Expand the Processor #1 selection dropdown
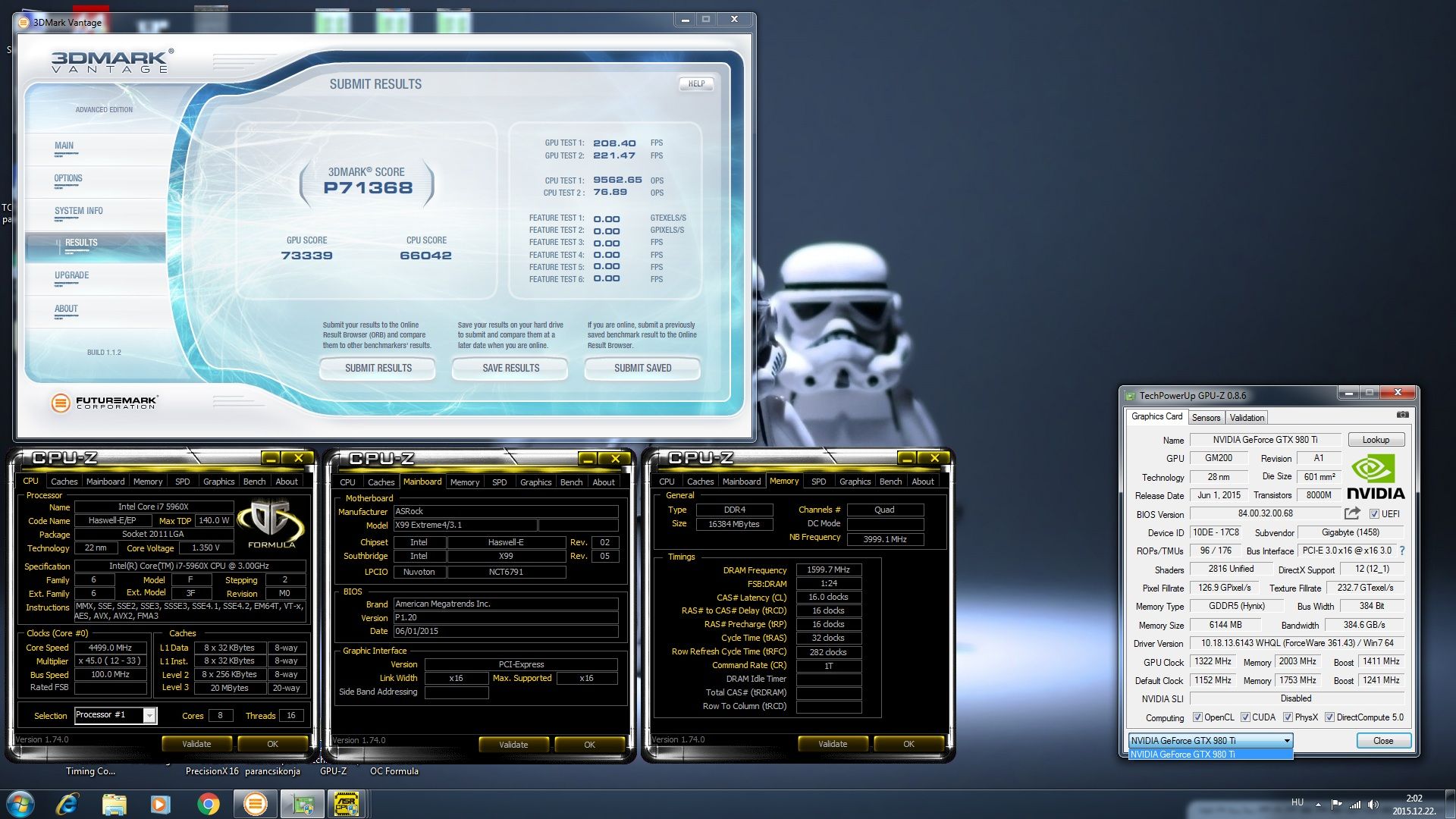The height and width of the screenshot is (819, 1456). tap(149, 715)
